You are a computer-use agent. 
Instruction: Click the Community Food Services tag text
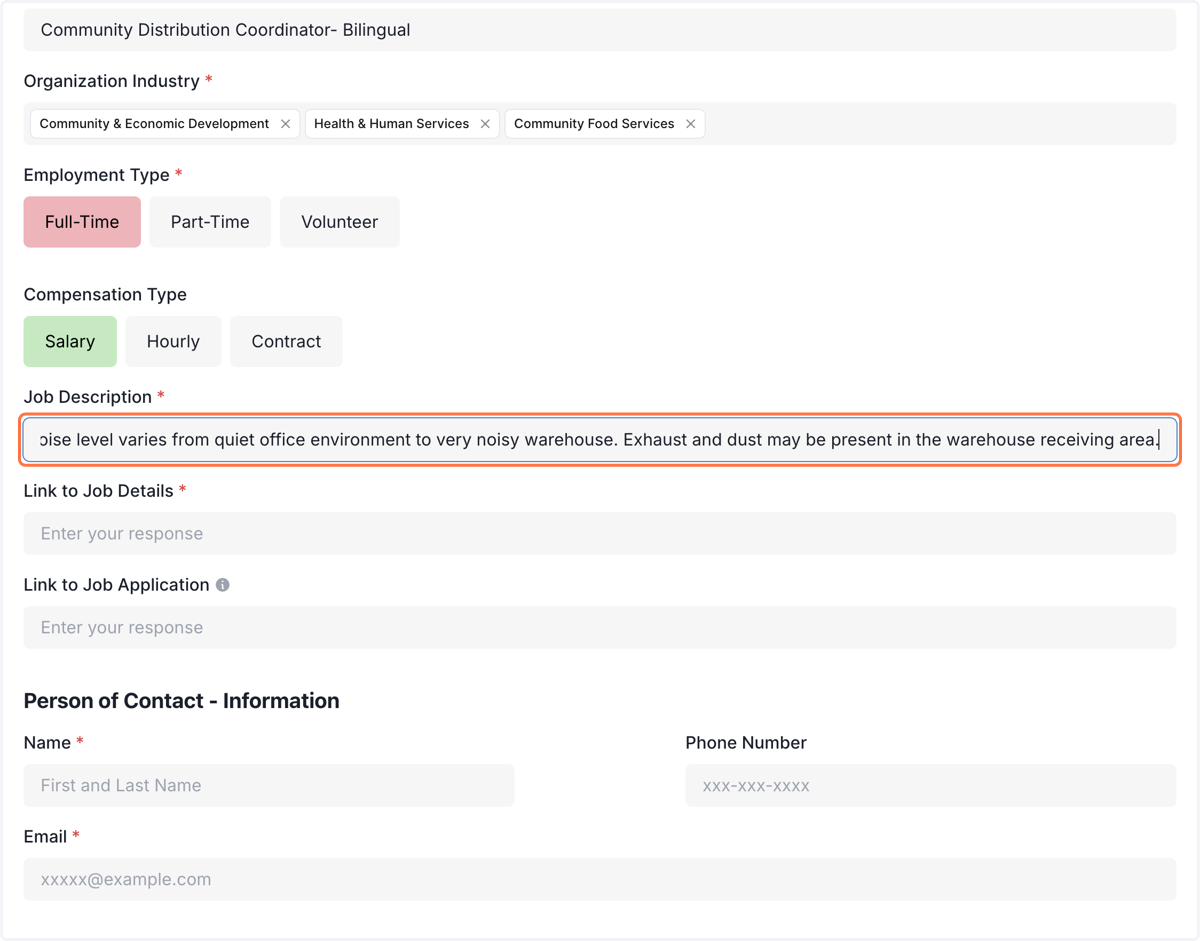coord(594,124)
